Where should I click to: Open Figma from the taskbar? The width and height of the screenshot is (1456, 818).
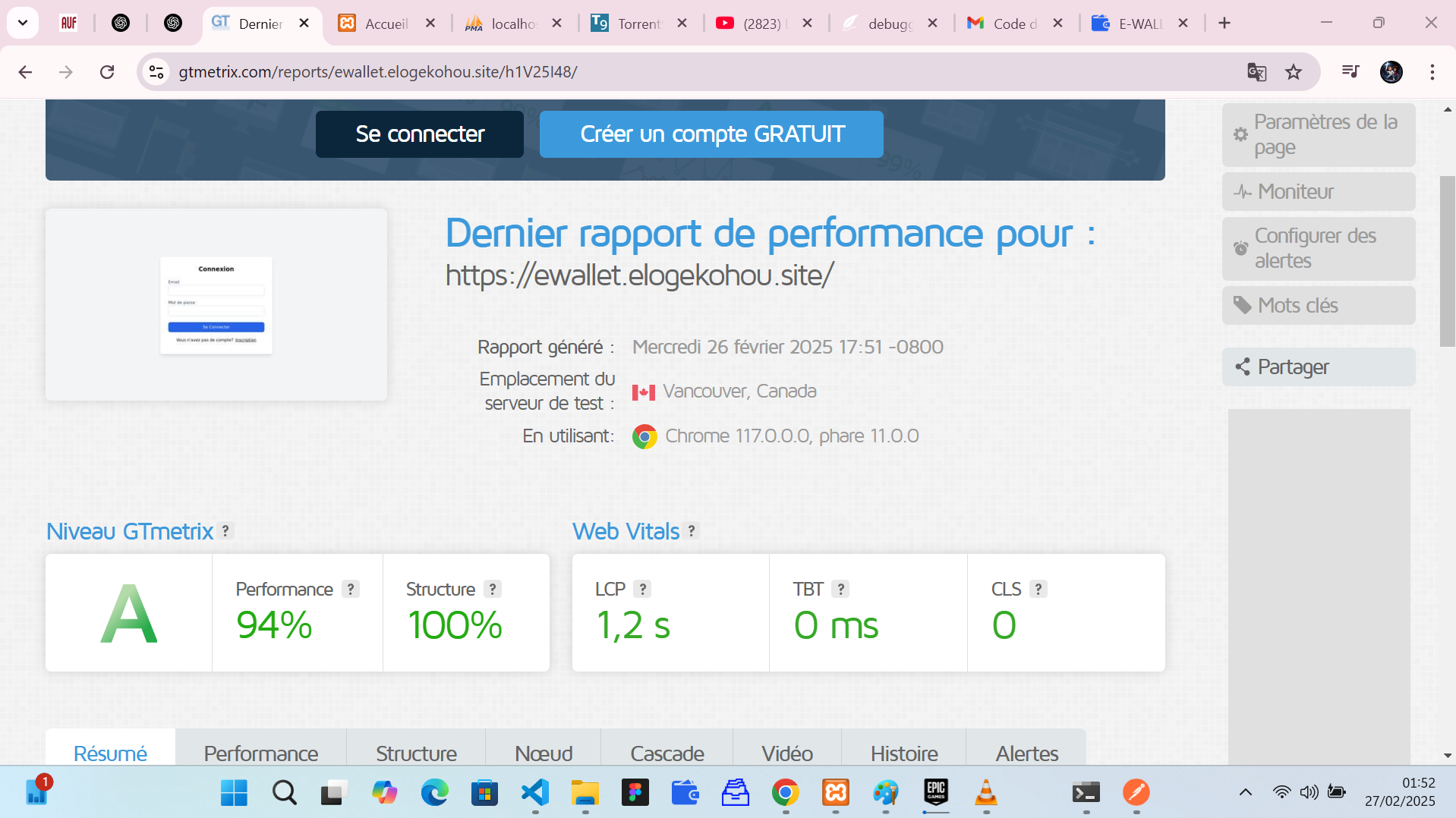tap(635, 793)
